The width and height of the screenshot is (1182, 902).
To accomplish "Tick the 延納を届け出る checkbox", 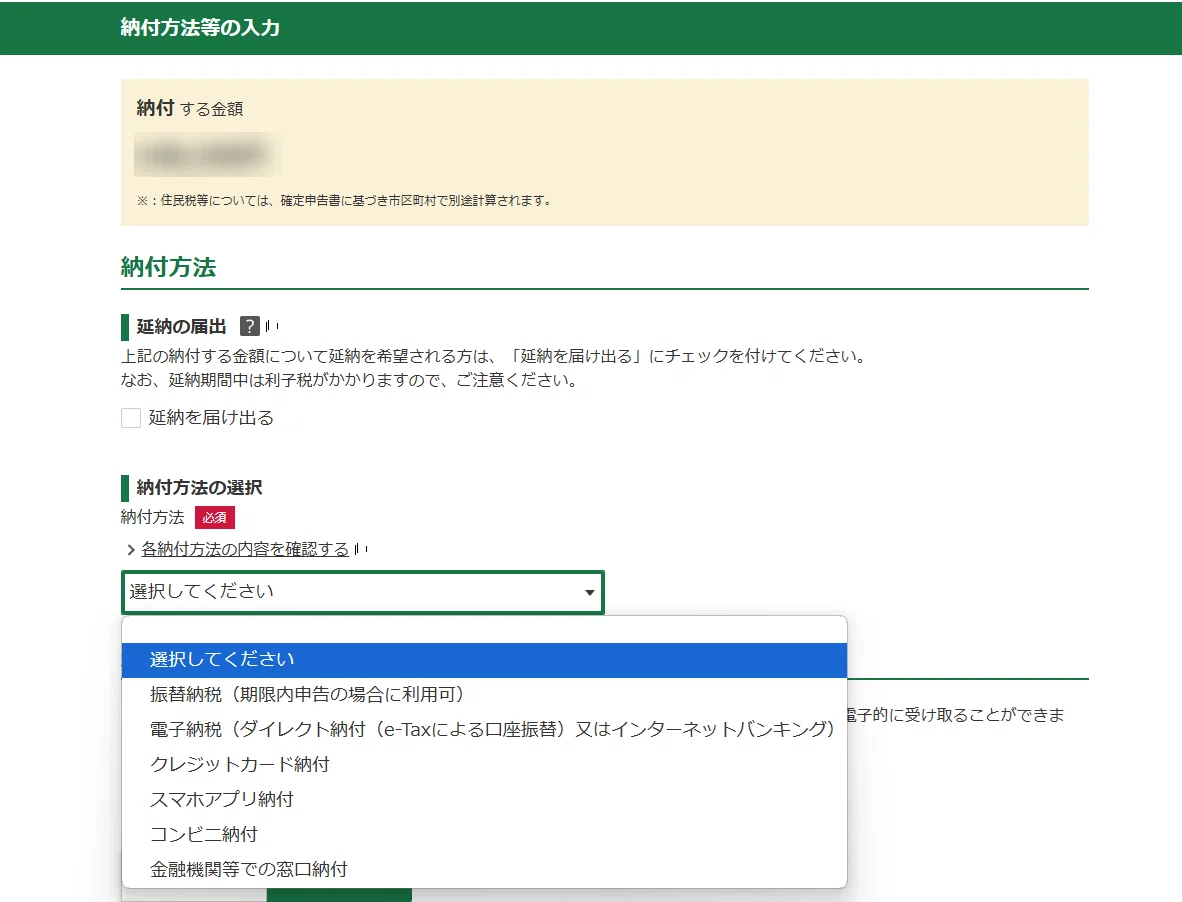I will point(131,418).
